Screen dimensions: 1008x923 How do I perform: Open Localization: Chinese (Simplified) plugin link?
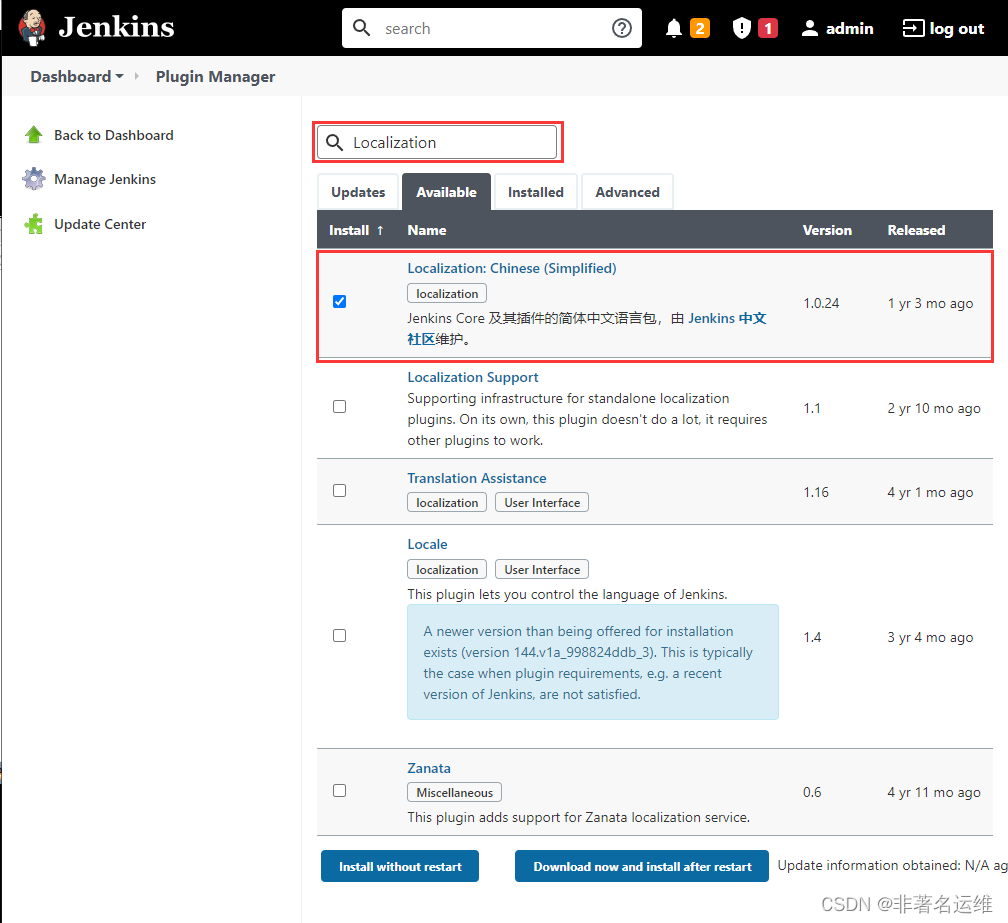[x=512, y=268]
